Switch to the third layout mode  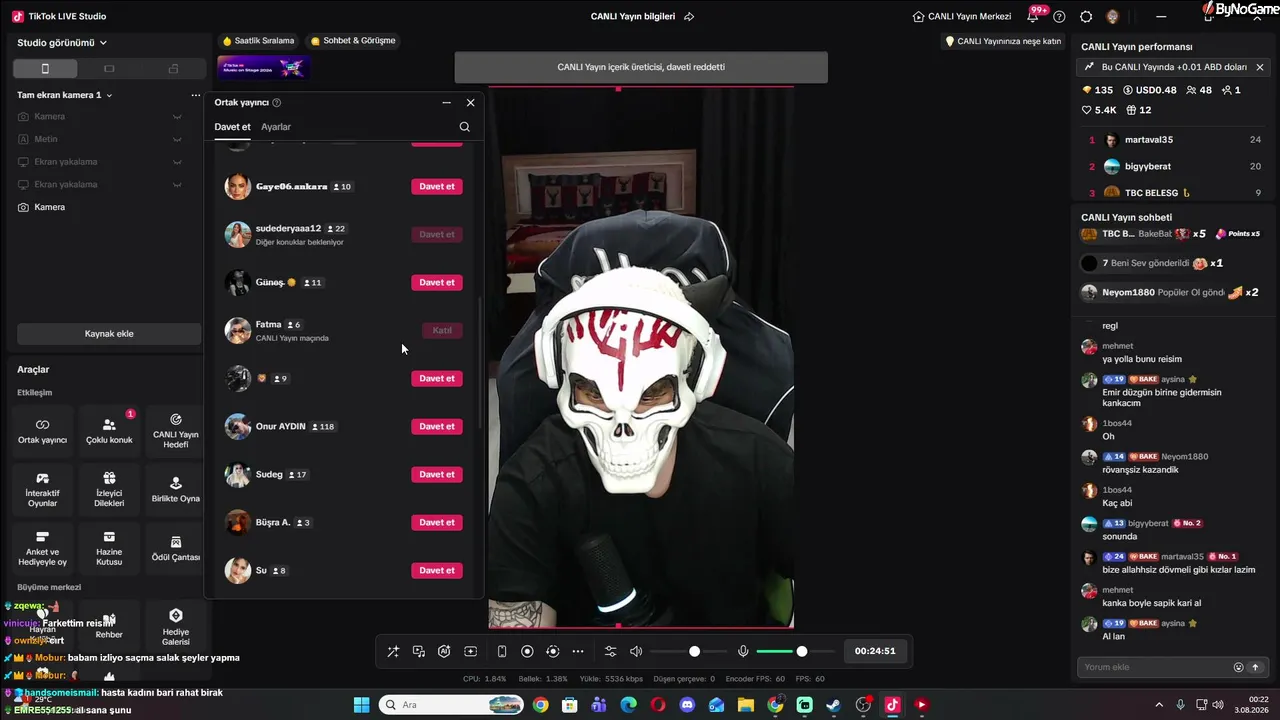click(173, 69)
